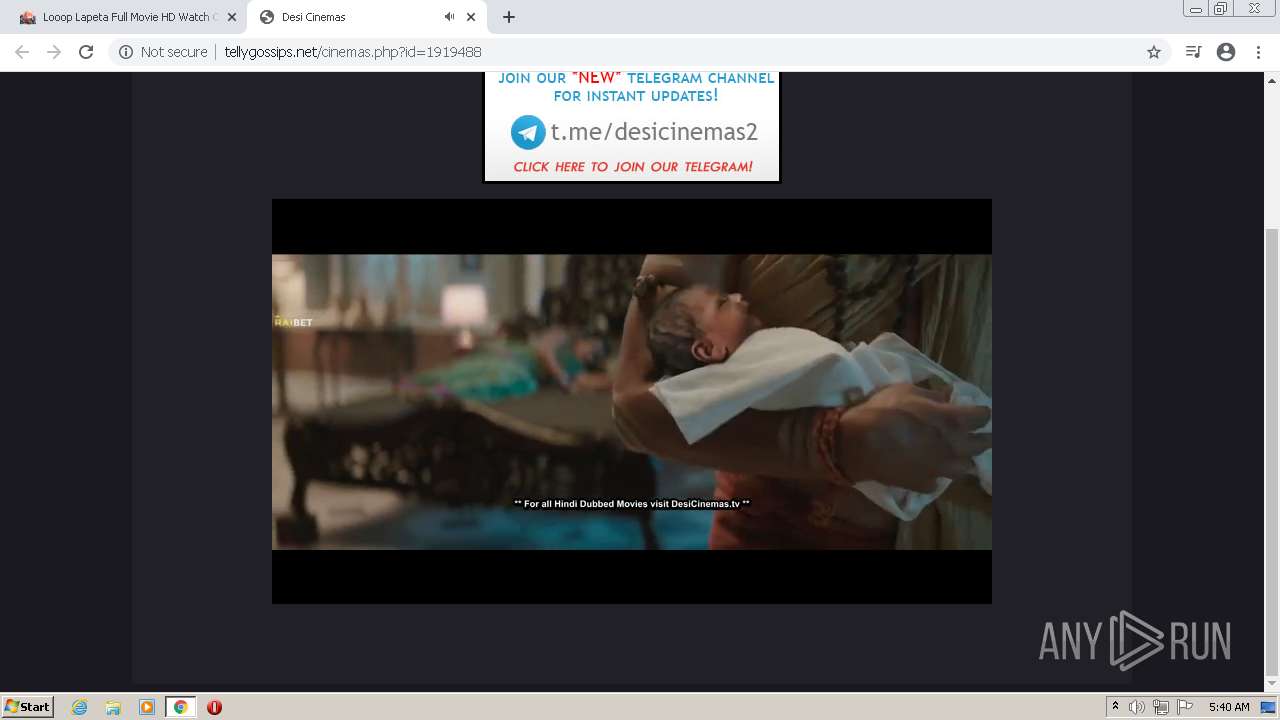Click the t.me/desicinemas2 link
Screen dimensions: 1280x720
click(x=654, y=132)
